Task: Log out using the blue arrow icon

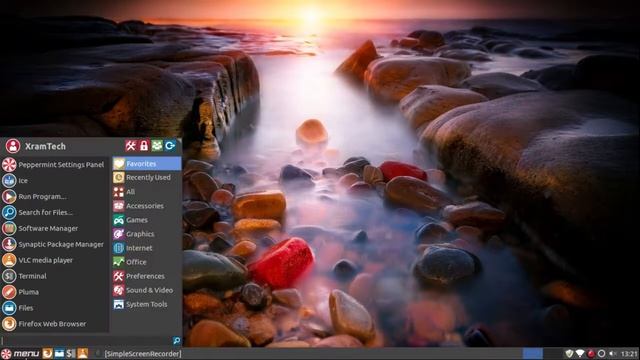Action: (x=170, y=145)
